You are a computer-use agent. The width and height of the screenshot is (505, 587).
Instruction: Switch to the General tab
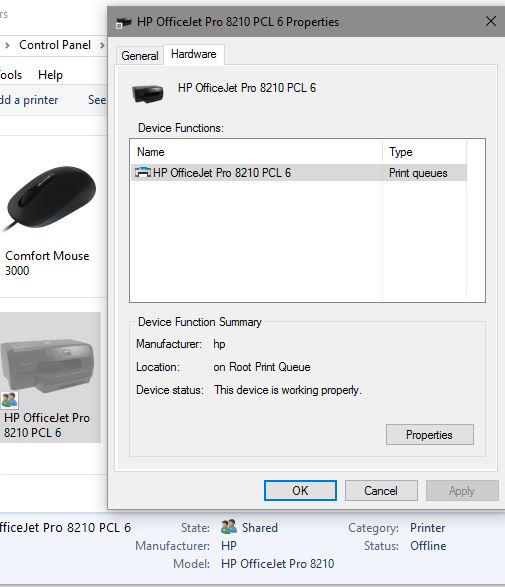[140, 56]
